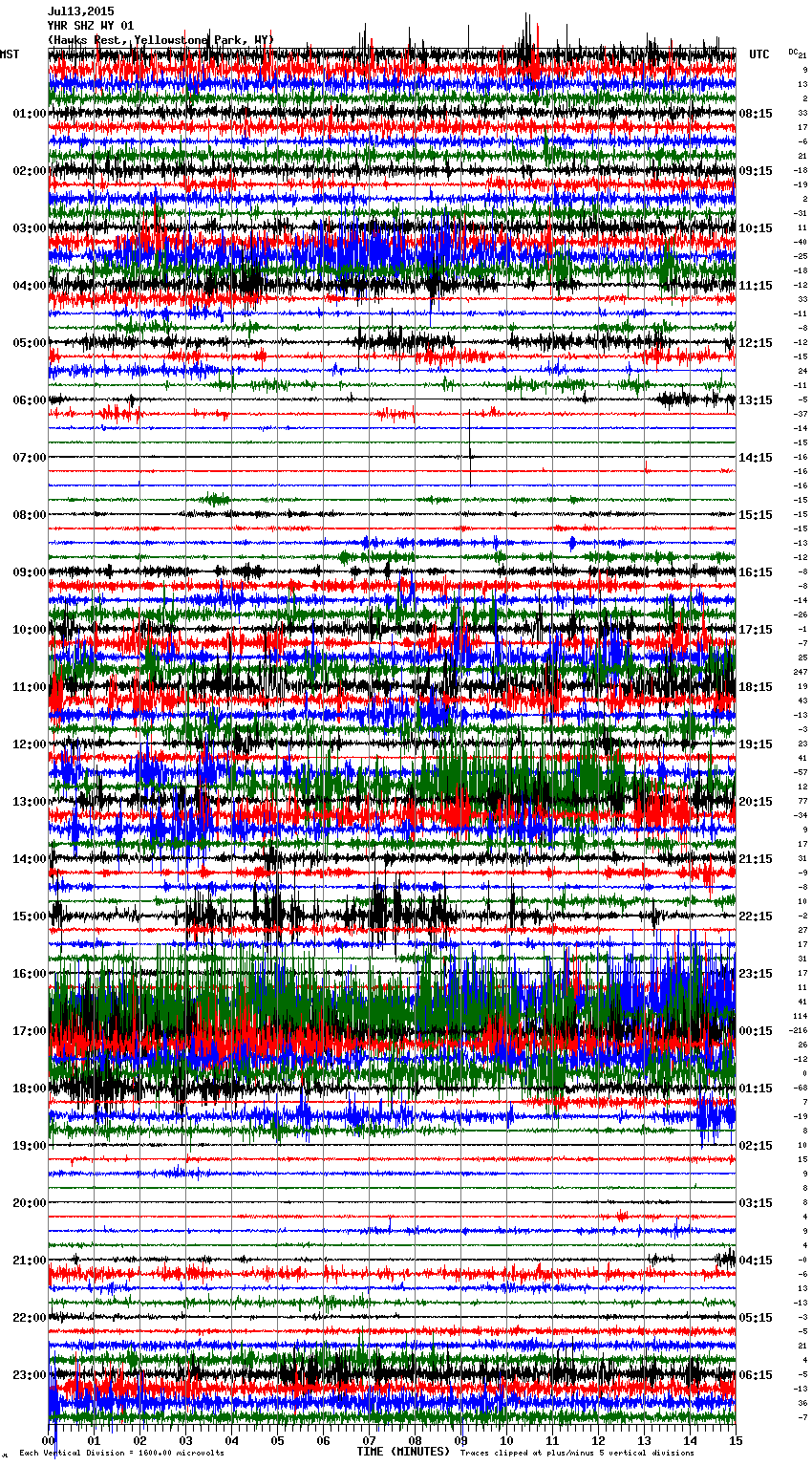Select the 22:00 MST time label

30,1318
